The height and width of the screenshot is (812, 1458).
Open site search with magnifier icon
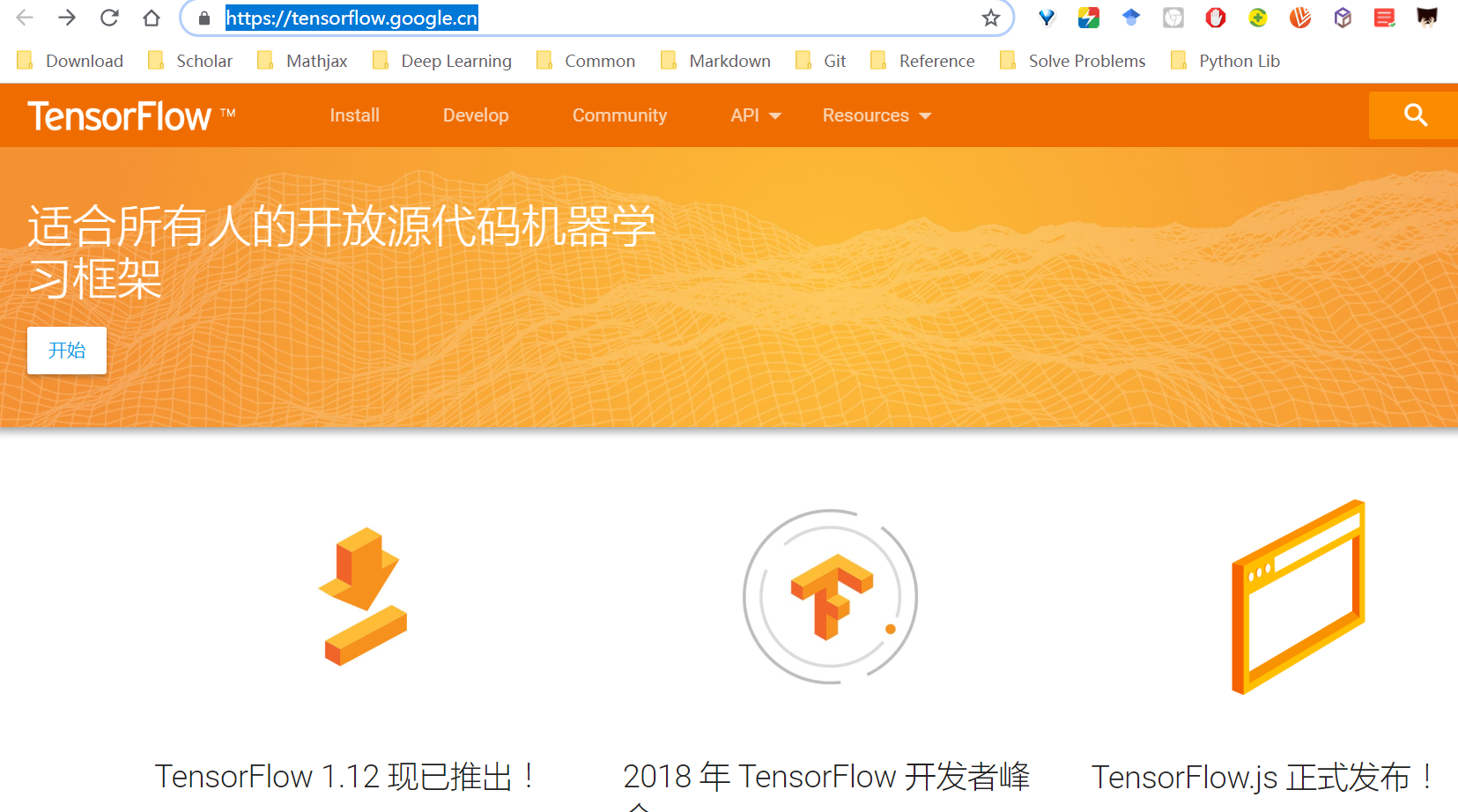(x=1416, y=114)
